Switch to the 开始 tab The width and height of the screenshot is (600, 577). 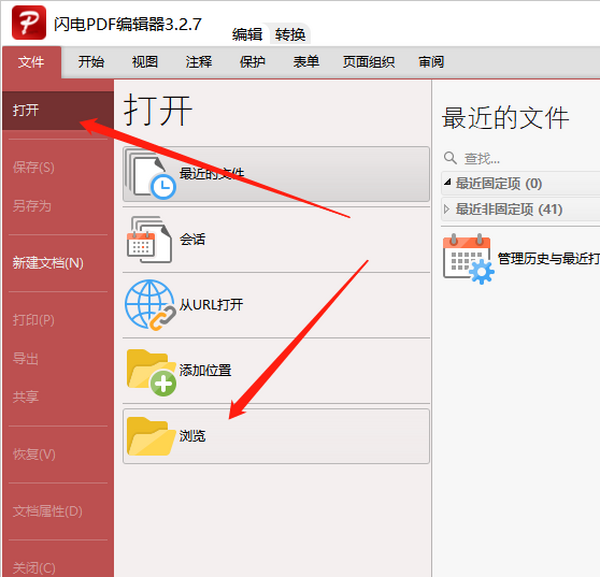pos(91,62)
